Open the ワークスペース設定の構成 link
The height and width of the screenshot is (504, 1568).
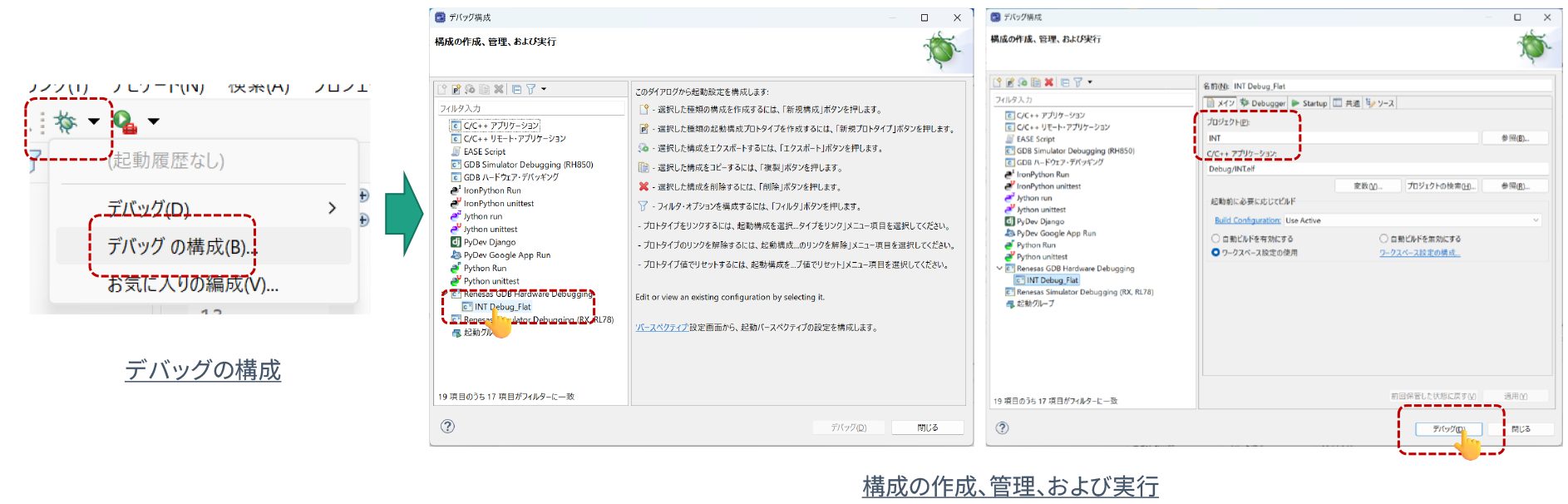tap(1419, 253)
